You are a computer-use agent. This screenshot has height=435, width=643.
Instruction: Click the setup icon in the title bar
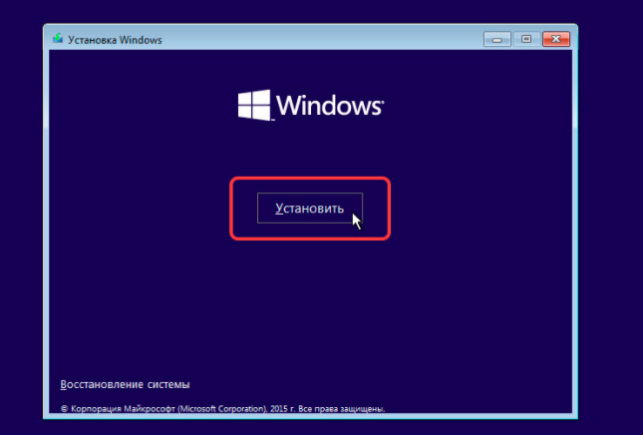pyautogui.click(x=58, y=39)
